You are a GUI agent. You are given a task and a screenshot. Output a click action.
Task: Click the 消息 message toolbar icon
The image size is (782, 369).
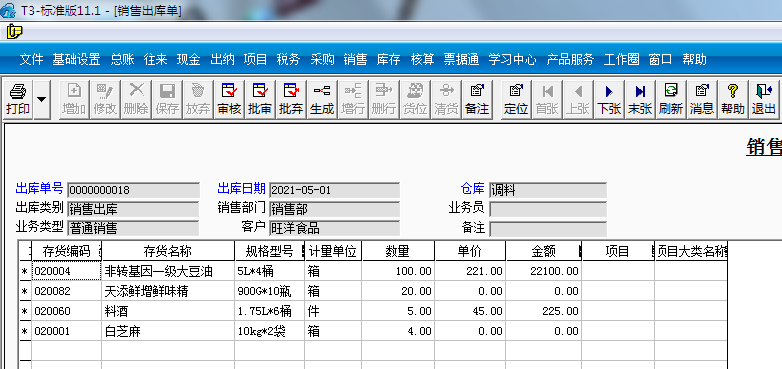pyautogui.click(x=702, y=99)
